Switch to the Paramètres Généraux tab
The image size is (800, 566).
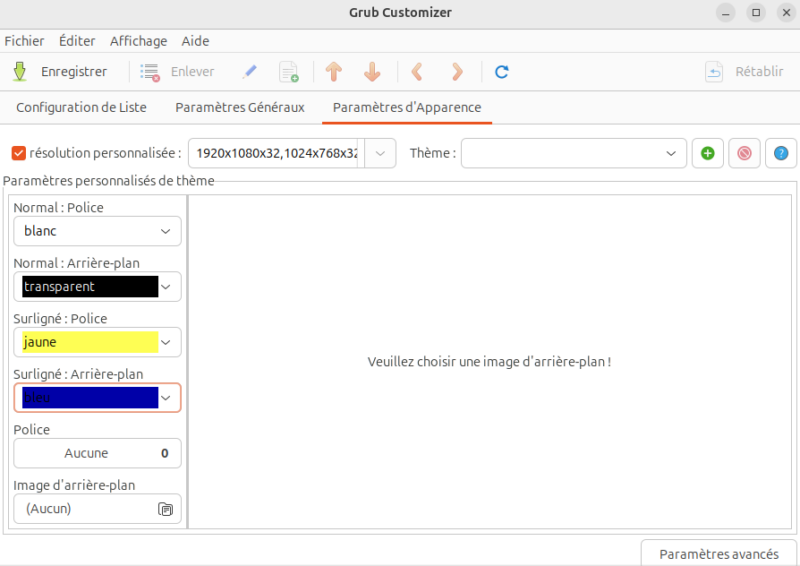[x=239, y=107]
